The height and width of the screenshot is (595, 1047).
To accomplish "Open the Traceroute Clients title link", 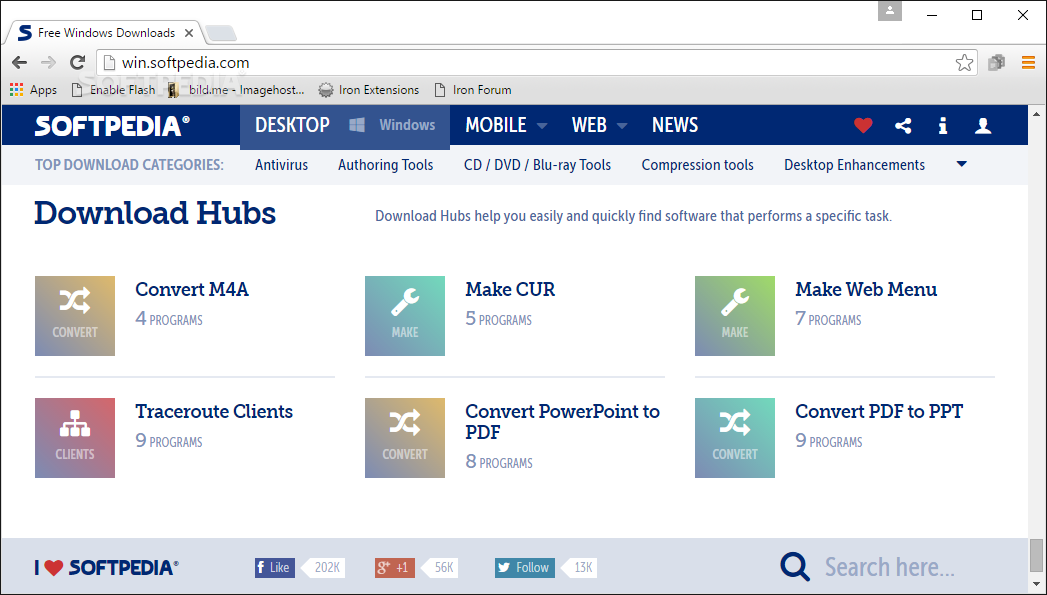I will click(214, 411).
